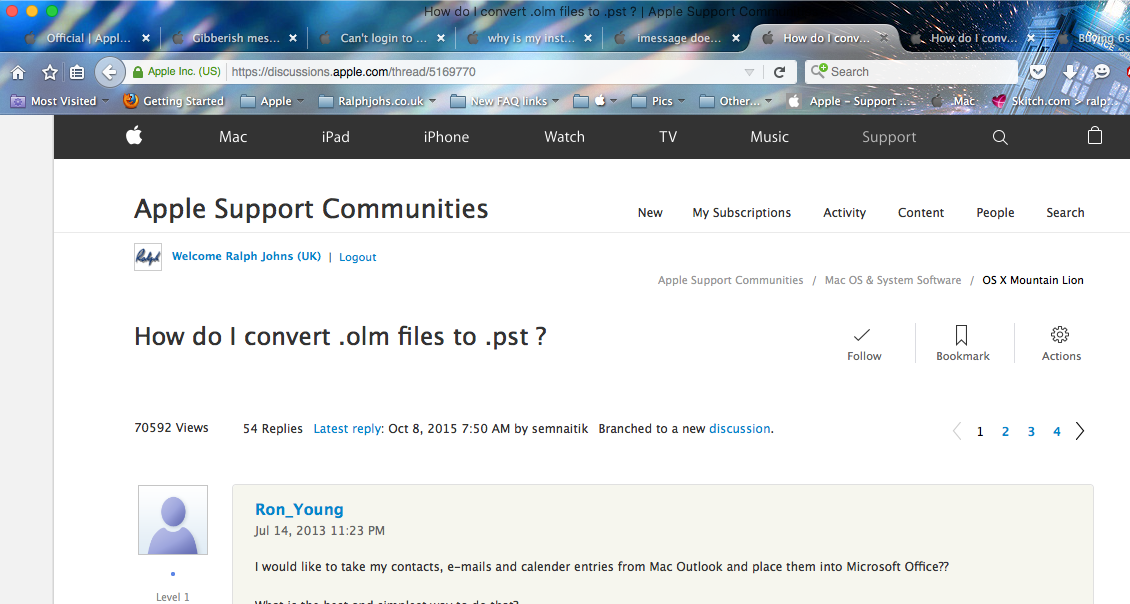The image size is (1130, 604).
Task: Close the 'Can't login to...' tab
Action: pyautogui.click(x=440, y=38)
